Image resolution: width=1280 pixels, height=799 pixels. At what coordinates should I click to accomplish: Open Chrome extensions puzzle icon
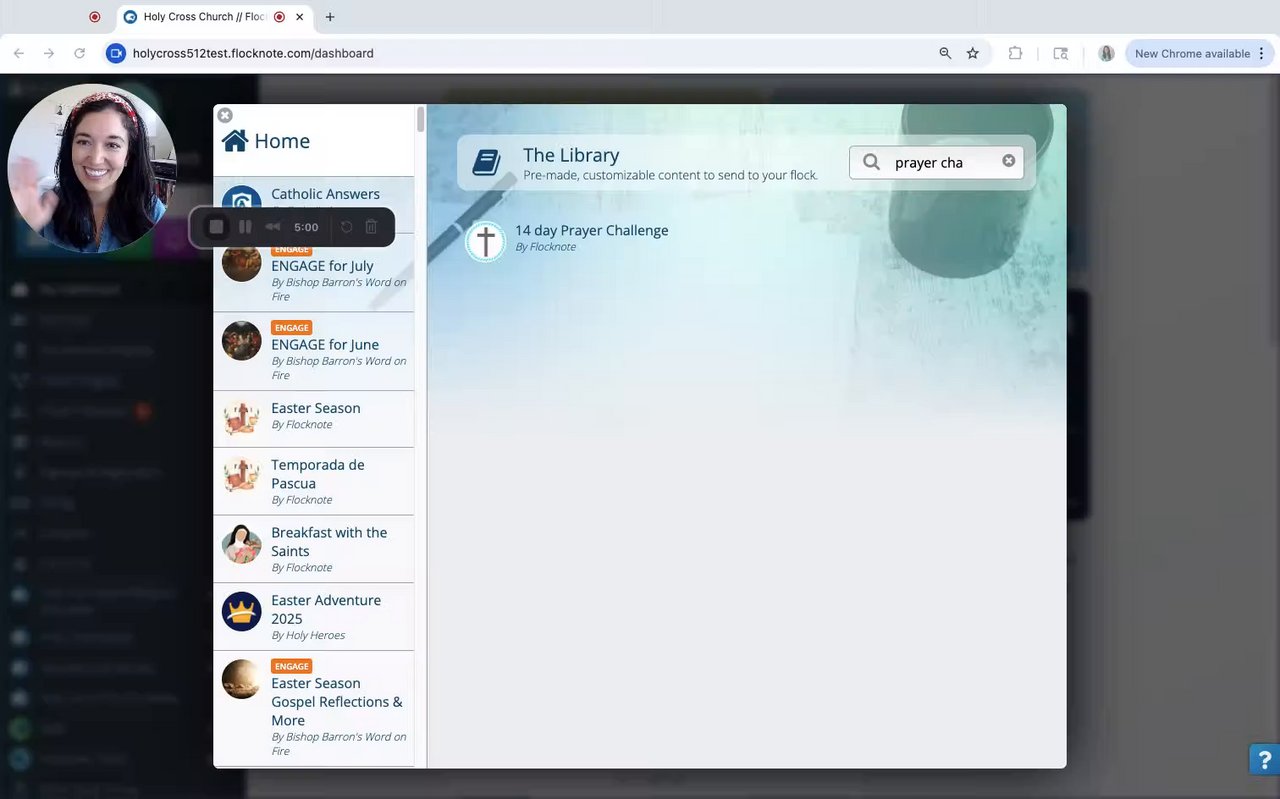[1015, 53]
